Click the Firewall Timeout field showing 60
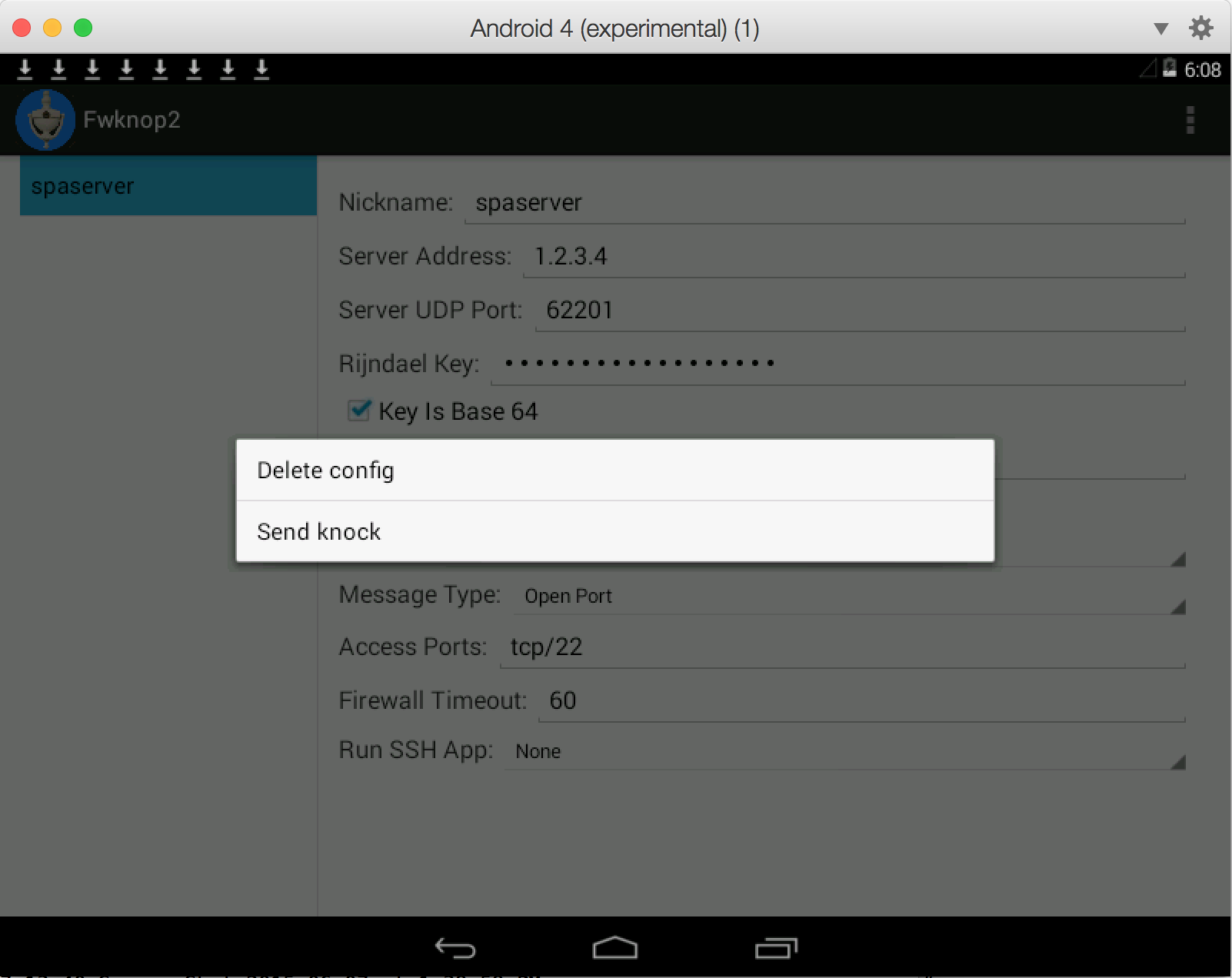Screen dimensions: 1232x978 (769, 700)
